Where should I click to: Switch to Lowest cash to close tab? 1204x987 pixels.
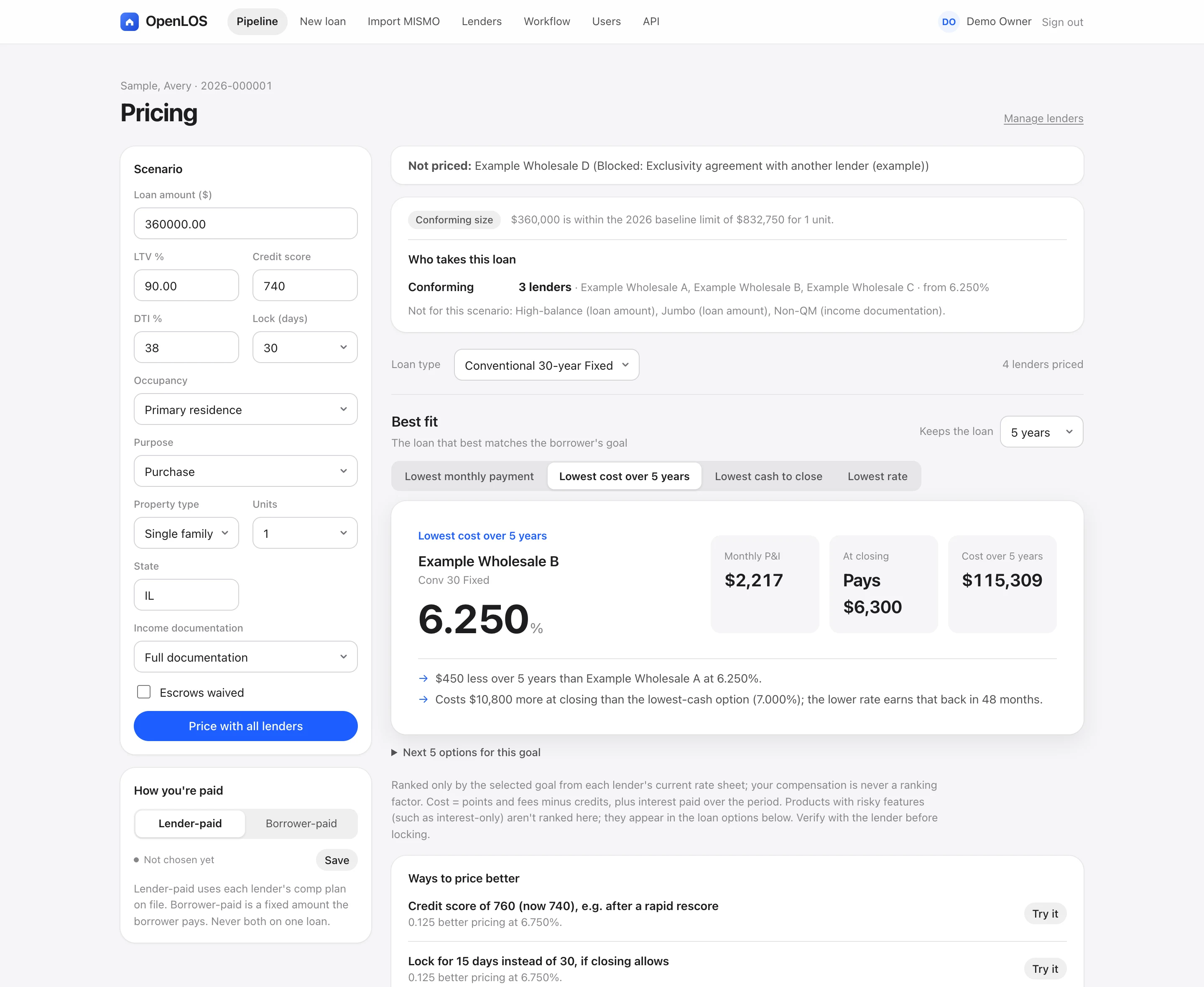[x=768, y=476]
